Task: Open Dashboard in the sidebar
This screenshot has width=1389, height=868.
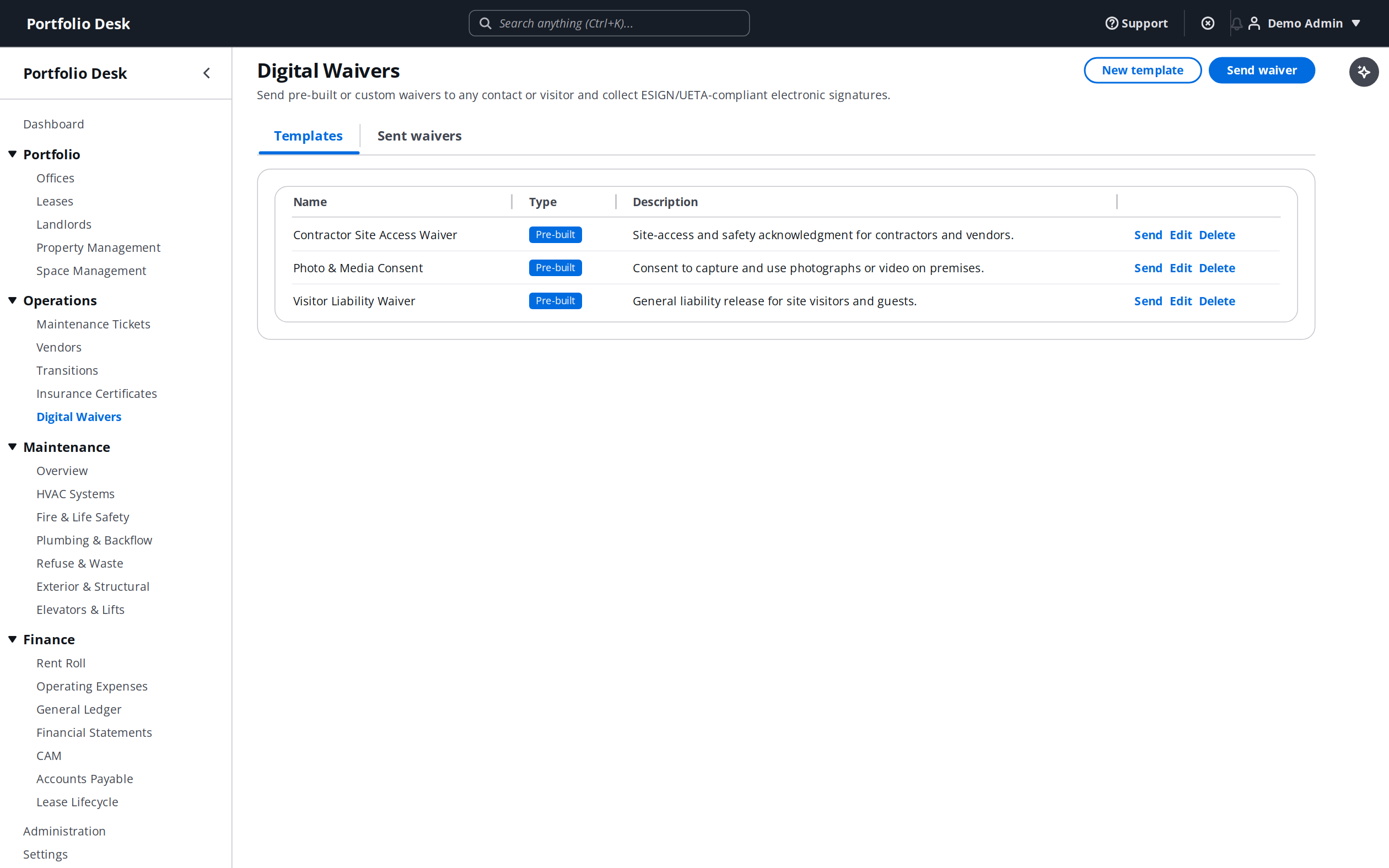Action: click(x=53, y=124)
